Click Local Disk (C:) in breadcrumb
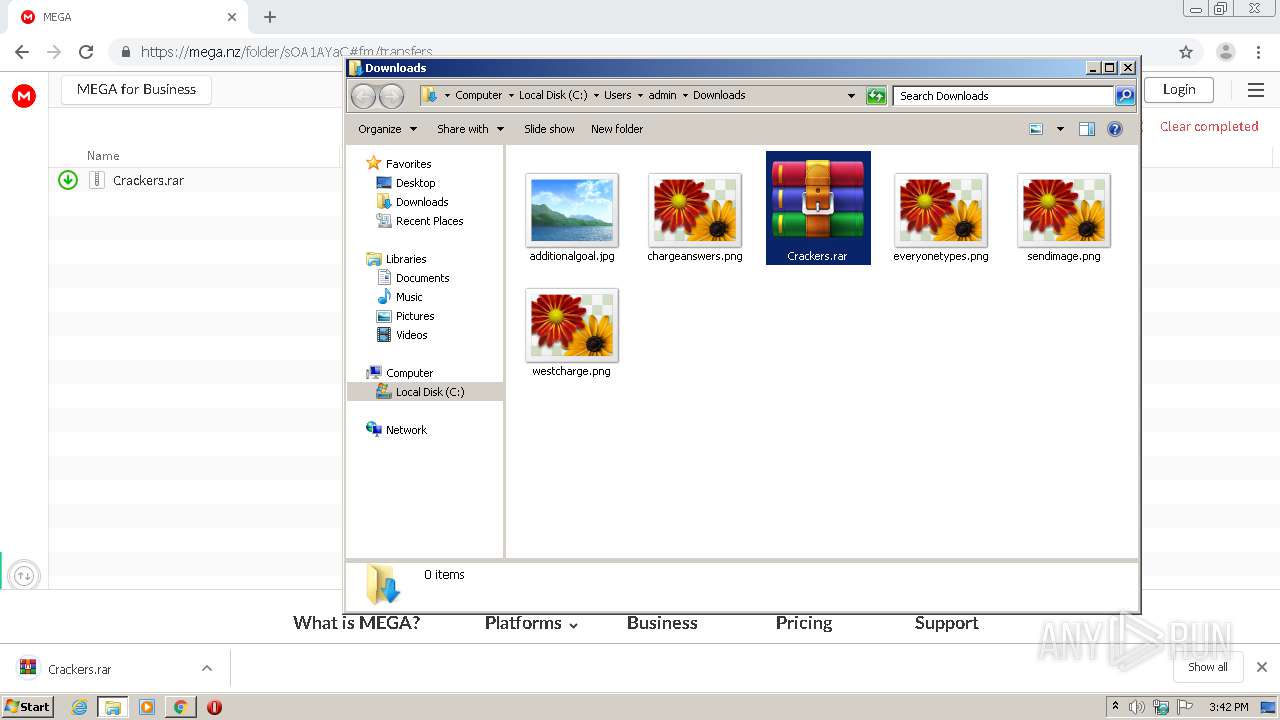The image size is (1280, 720). (553, 95)
